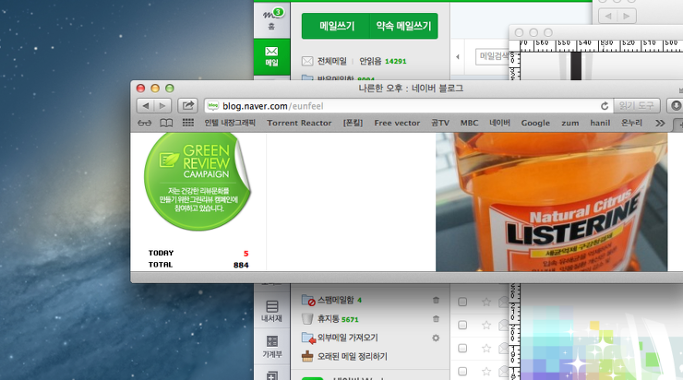Viewport: 683px width, 380px height.
Task: Go forward in the Safari blog window
Action: click(x=162, y=105)
